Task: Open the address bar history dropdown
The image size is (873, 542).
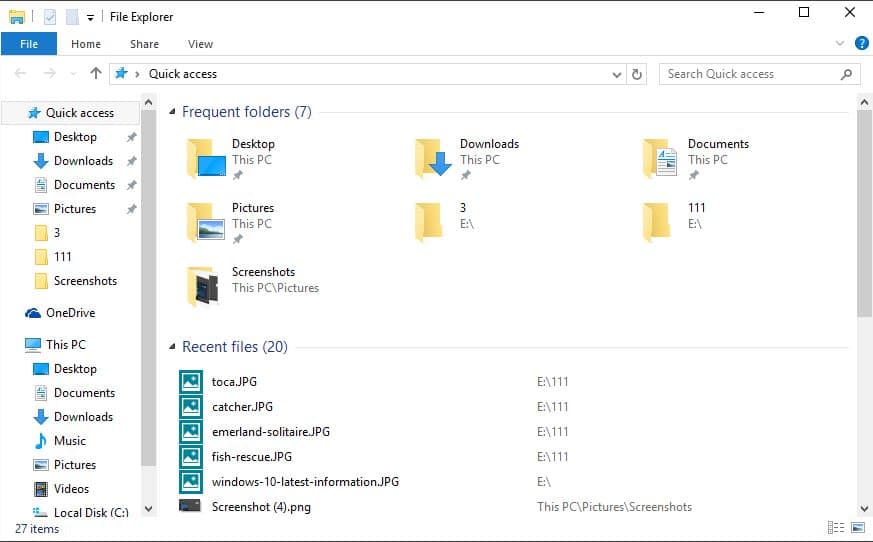Action: 616,74
